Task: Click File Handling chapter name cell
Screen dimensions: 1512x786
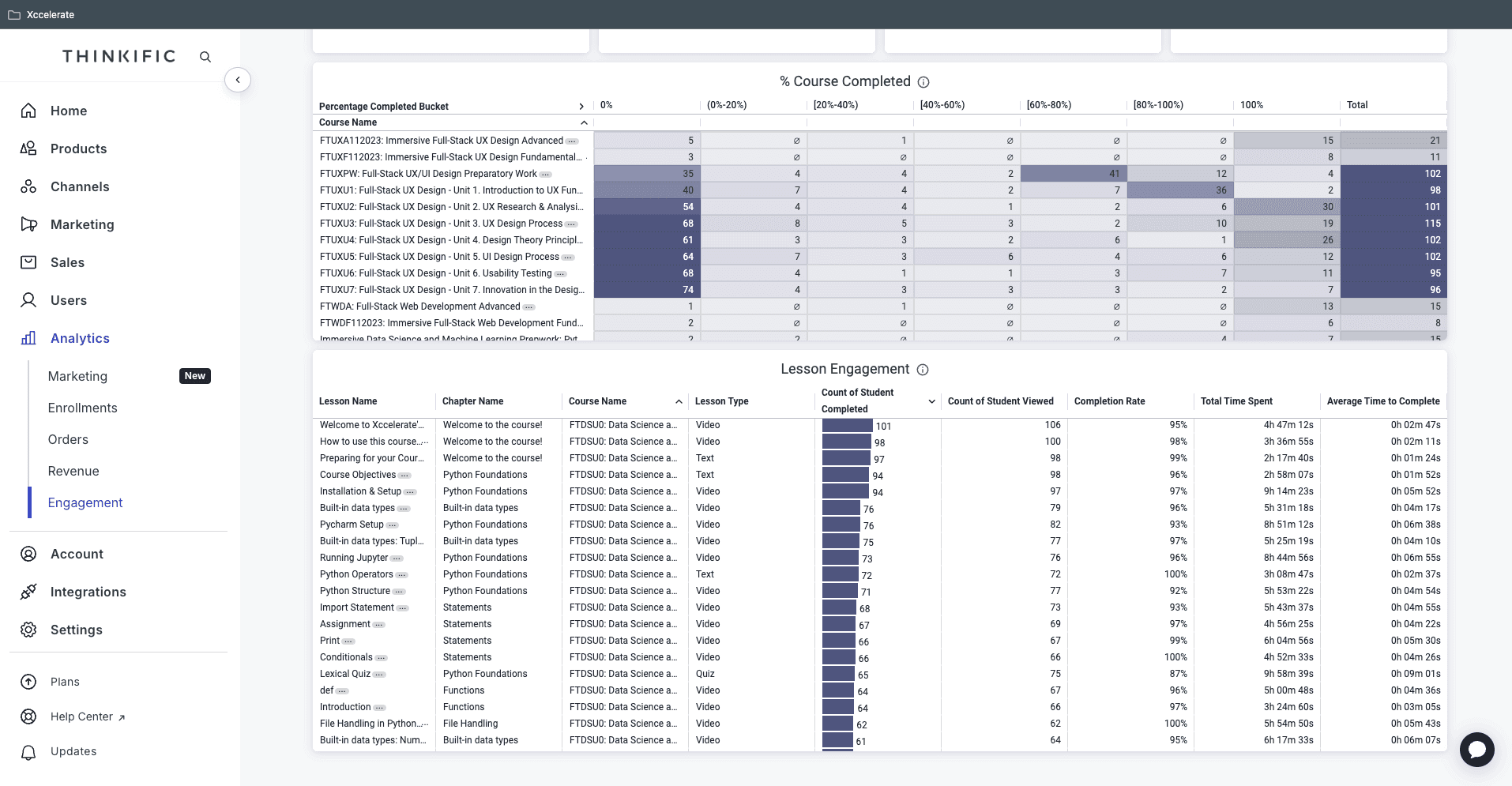Action: (x=470, y=724)
